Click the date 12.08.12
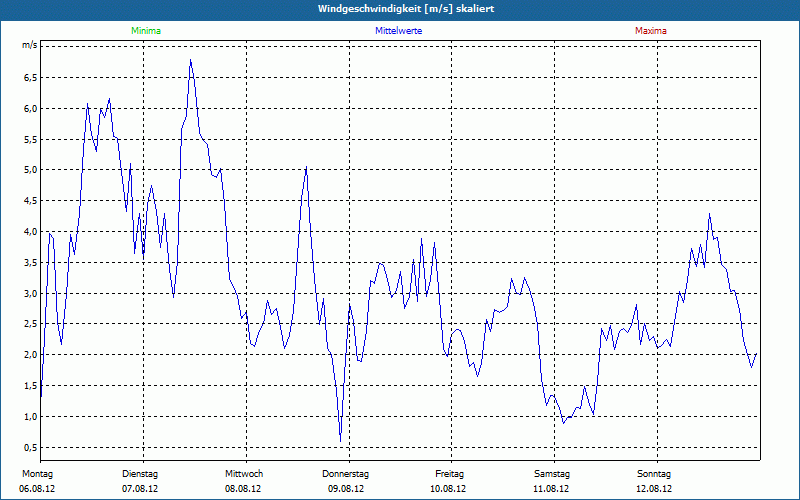This screenshot has width=800, height=500. tap(654, 489)
